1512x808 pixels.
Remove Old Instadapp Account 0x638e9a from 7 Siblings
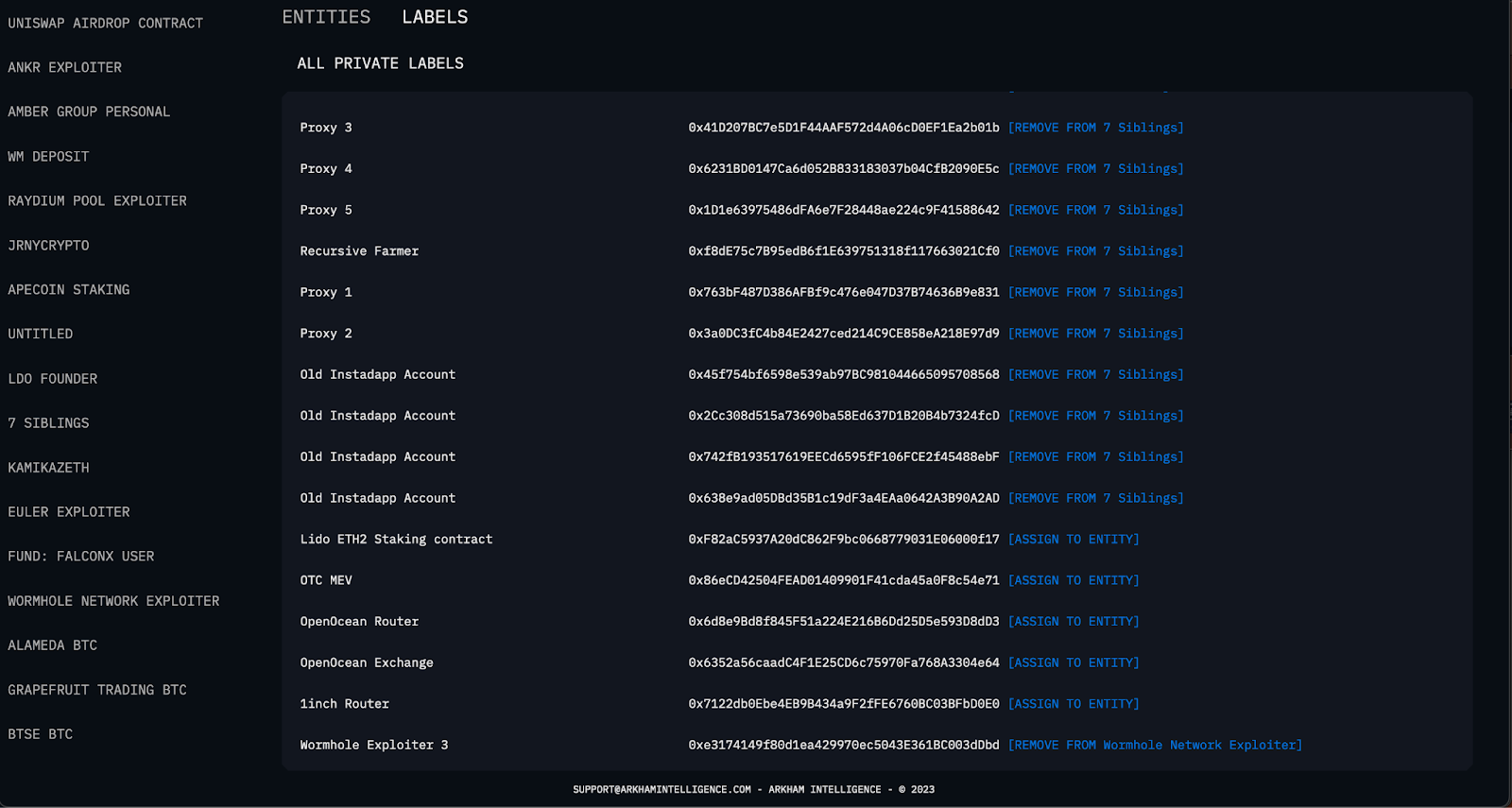[x=1096, y=497]
